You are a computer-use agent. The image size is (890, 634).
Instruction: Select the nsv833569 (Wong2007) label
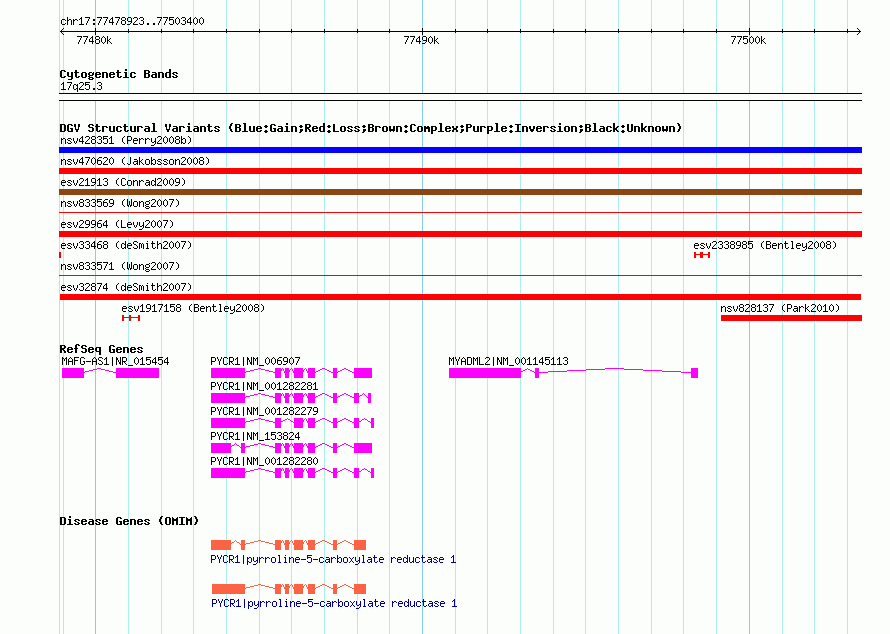point(120,203)
